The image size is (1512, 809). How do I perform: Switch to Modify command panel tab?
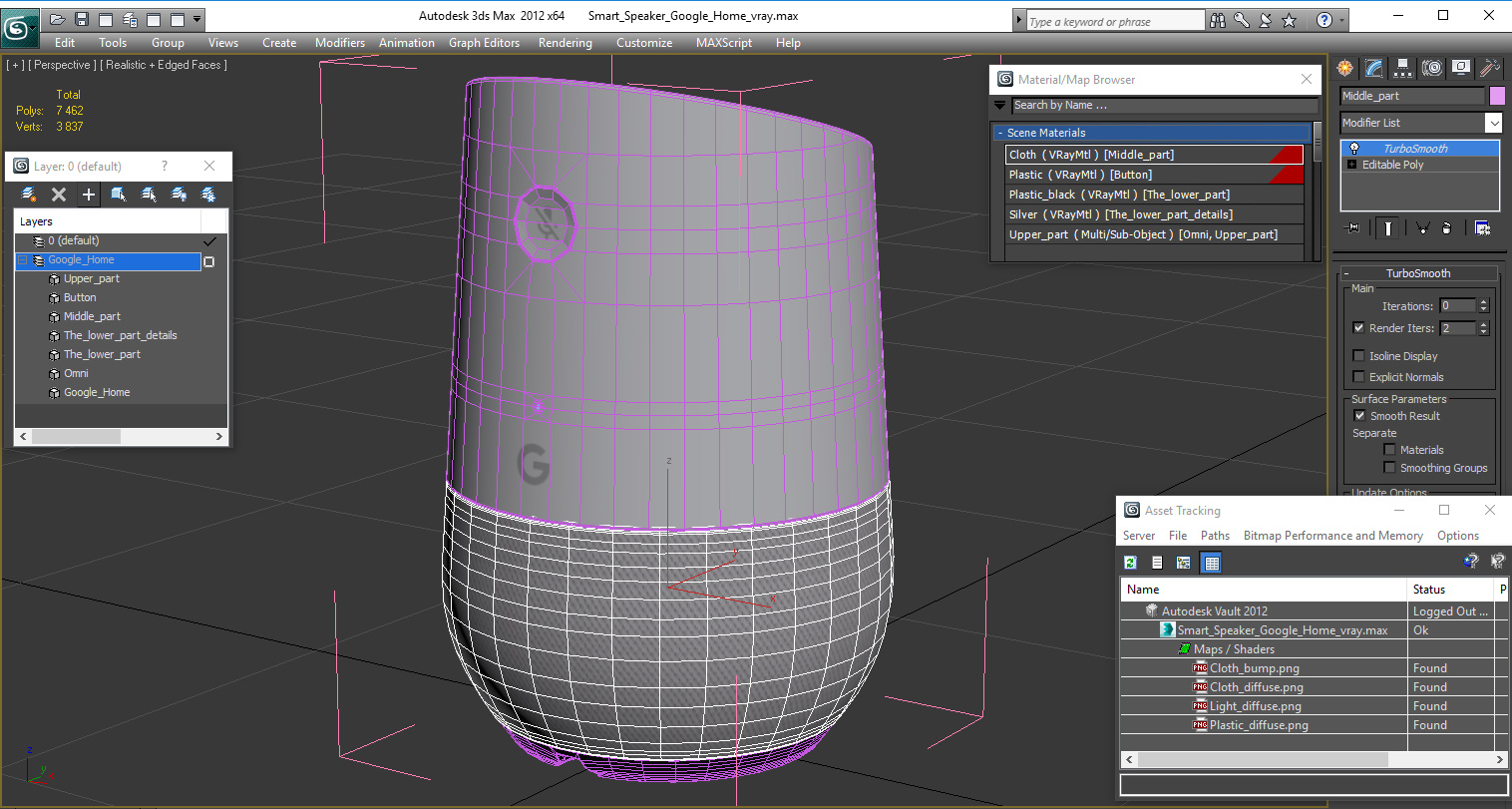point(1374,67)
